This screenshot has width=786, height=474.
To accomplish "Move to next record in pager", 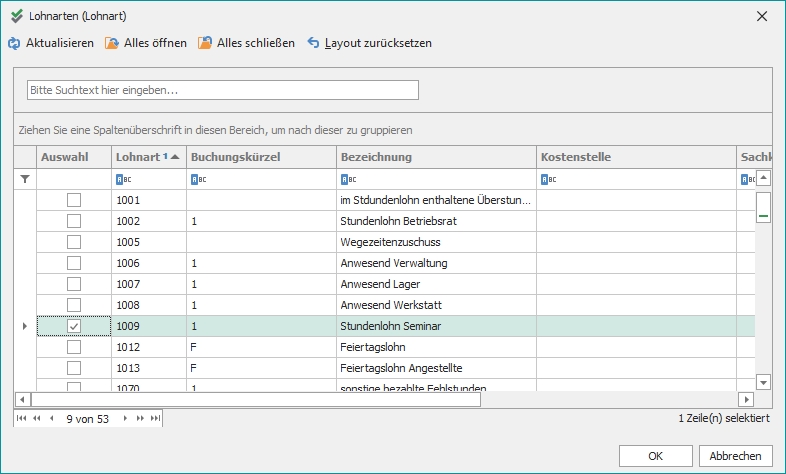I will click(x=126, y=418).
